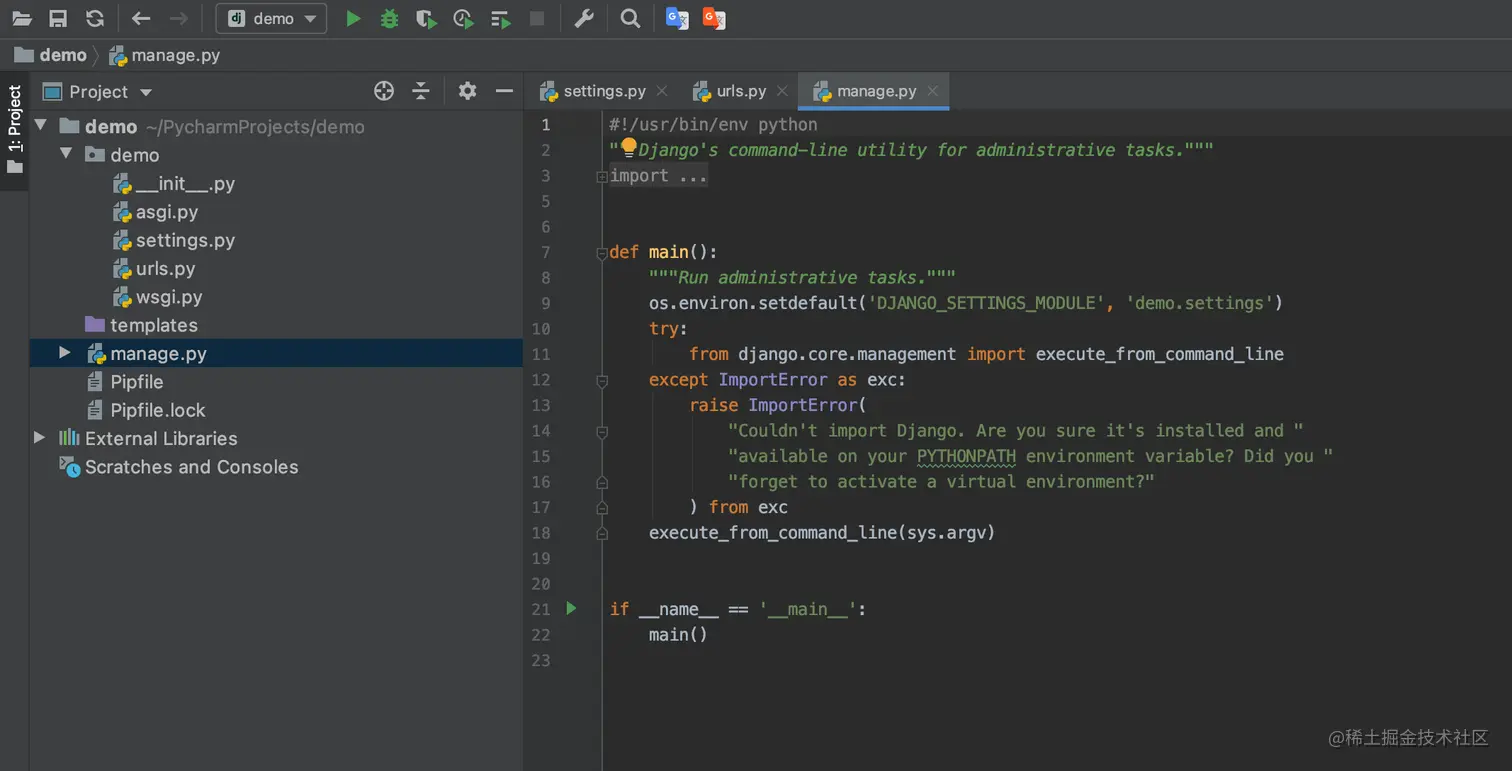The height and width of the screenshot is (771, 1512).
Task: Collapse the root demo project node arrow
Action: pos(40,126)
